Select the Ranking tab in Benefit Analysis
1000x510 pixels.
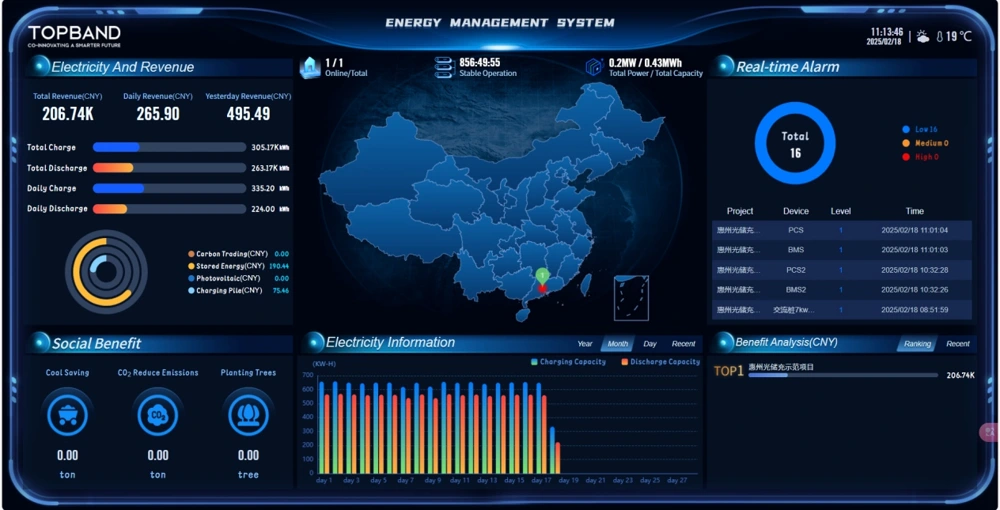917,344
